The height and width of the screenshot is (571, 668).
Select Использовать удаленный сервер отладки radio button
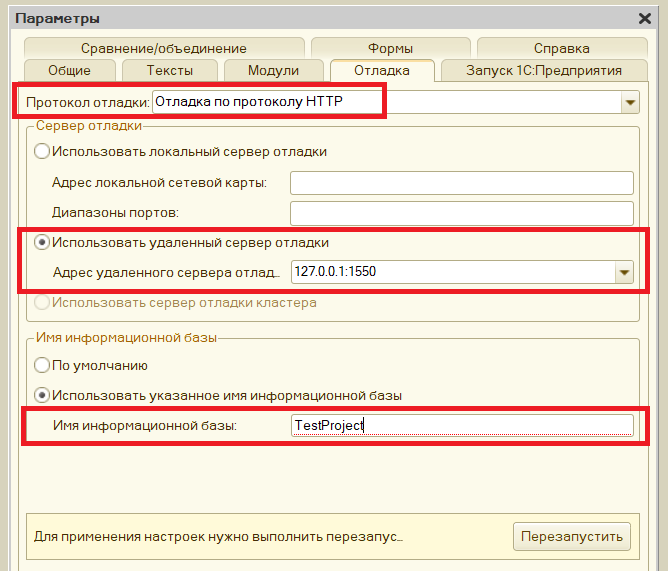[x=42, y=242]
